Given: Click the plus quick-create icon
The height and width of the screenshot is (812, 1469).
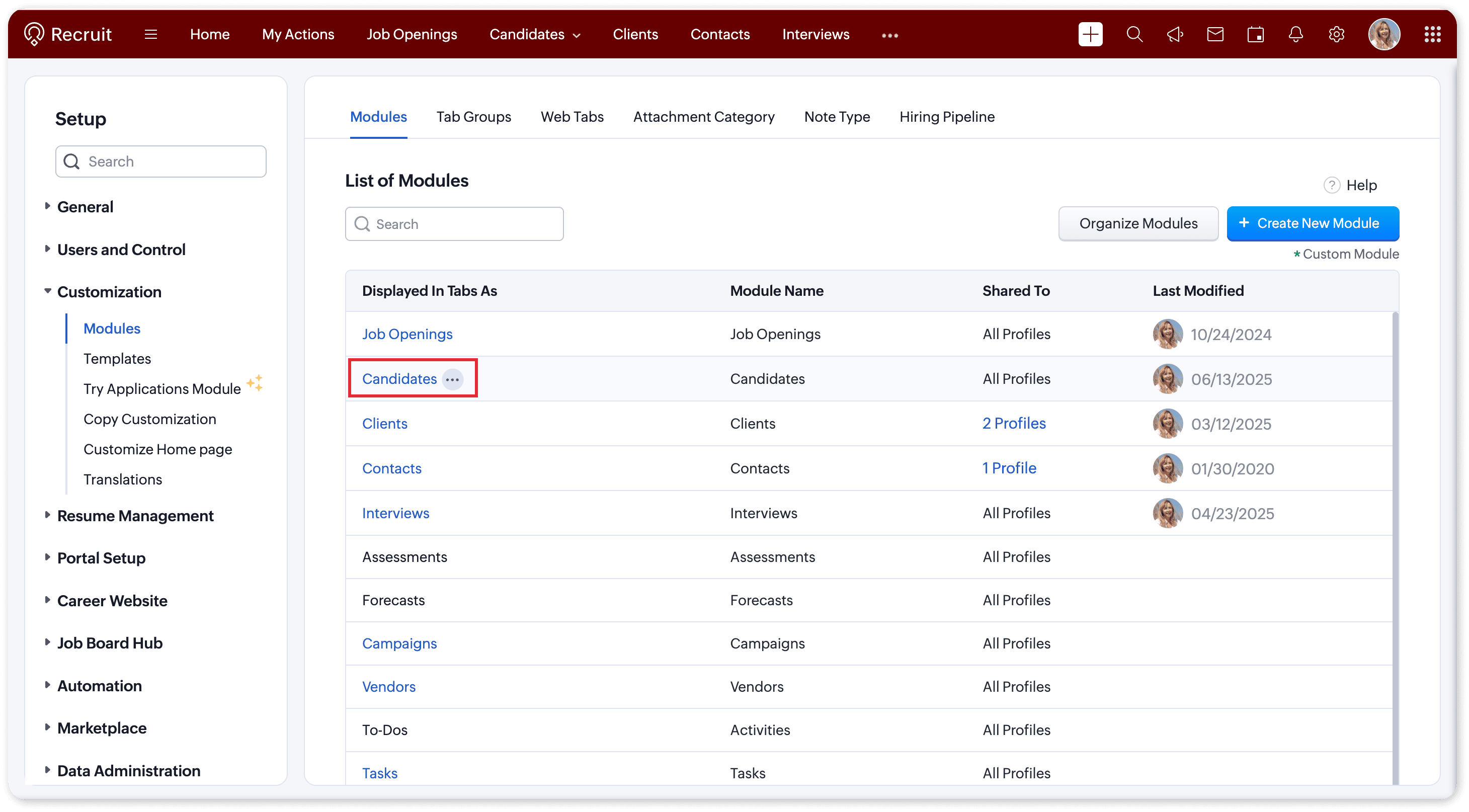Looking at the screenshot, I should (x=1090, y=34).
